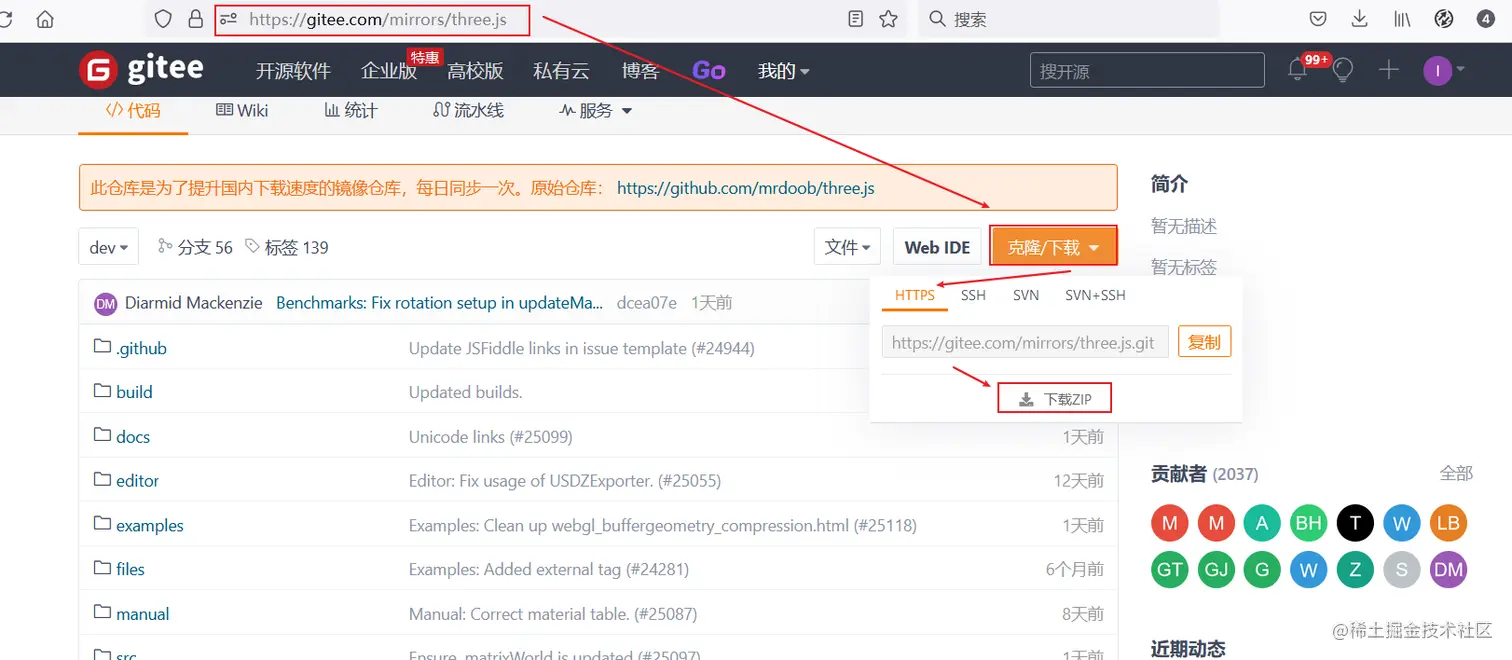Click the BH contributor avatar
The height and width of the screenshot is (660, 1512).
coord(1309,523)
